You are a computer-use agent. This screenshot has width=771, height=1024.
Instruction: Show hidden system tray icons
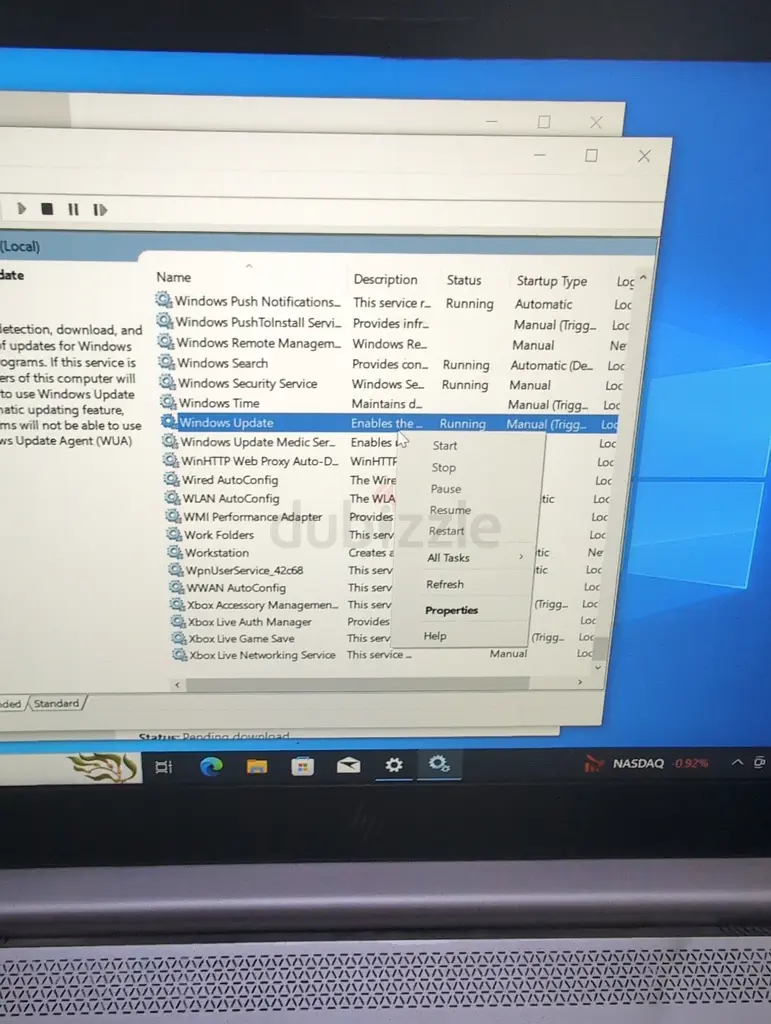point(737,762)
